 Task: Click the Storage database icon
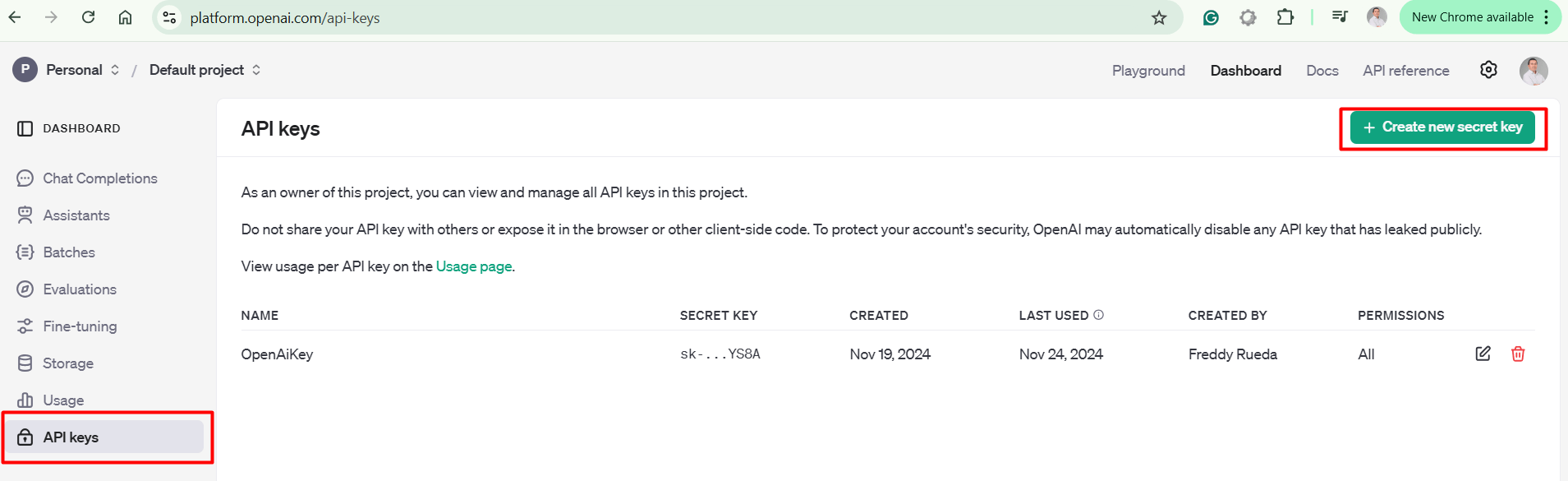pos(25,363)
